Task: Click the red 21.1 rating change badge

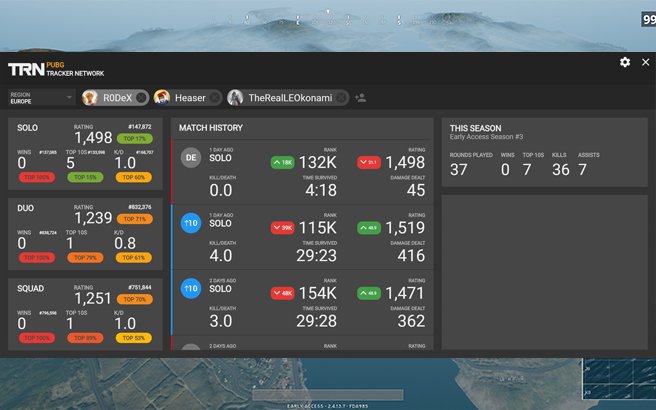Action: coord(369,162)
